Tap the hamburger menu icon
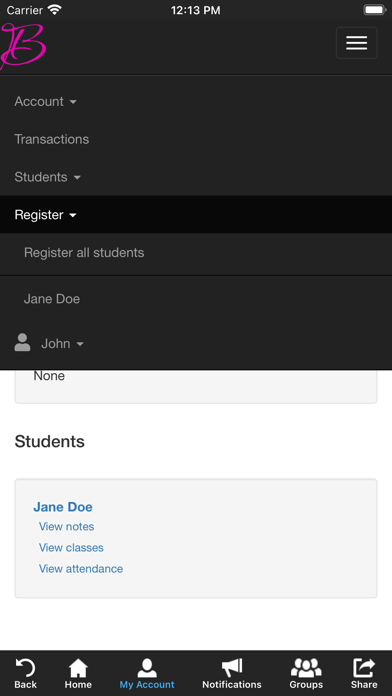This screenshot has width=392, height=696. (x=356, y=43)
